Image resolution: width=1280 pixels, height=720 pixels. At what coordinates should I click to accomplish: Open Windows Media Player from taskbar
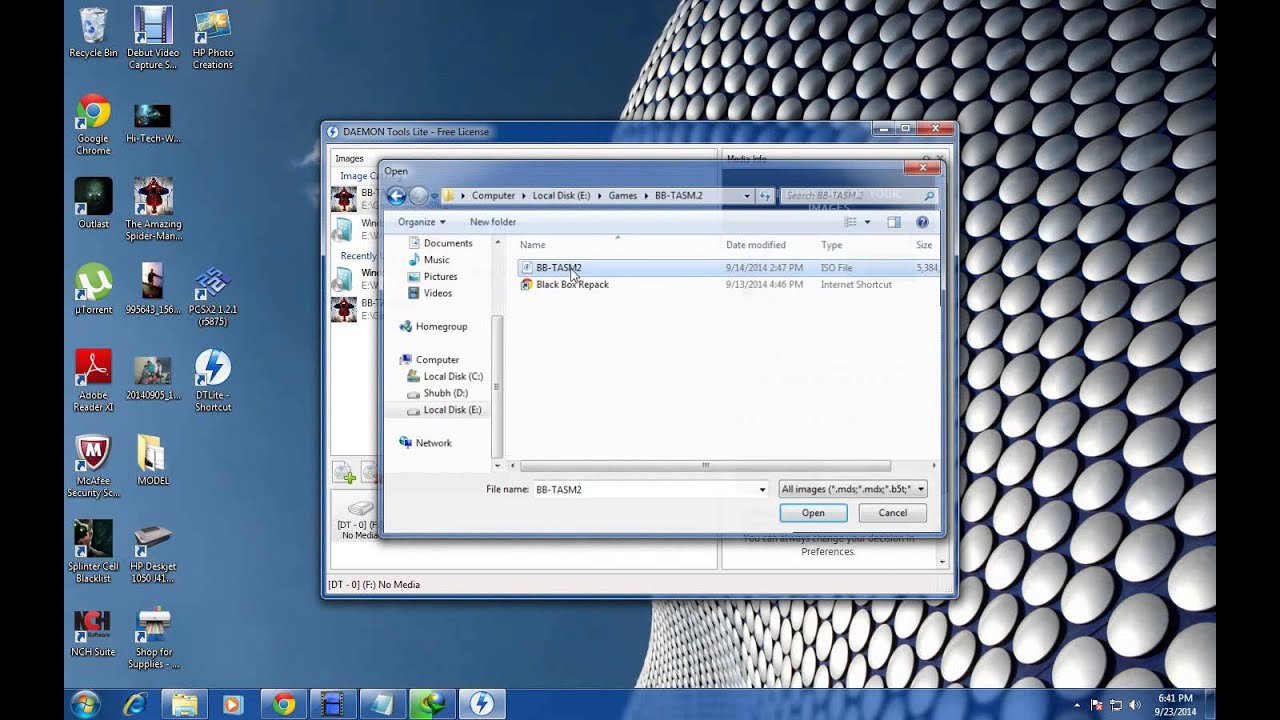(x=233, y=704)
